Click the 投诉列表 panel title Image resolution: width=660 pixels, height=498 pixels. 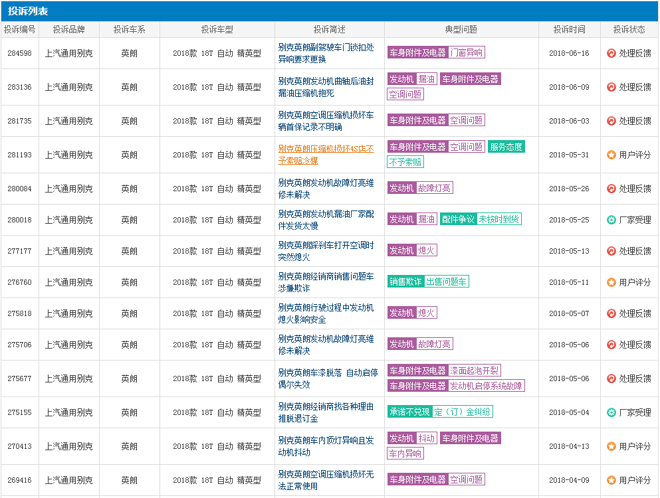coord(28,11)
